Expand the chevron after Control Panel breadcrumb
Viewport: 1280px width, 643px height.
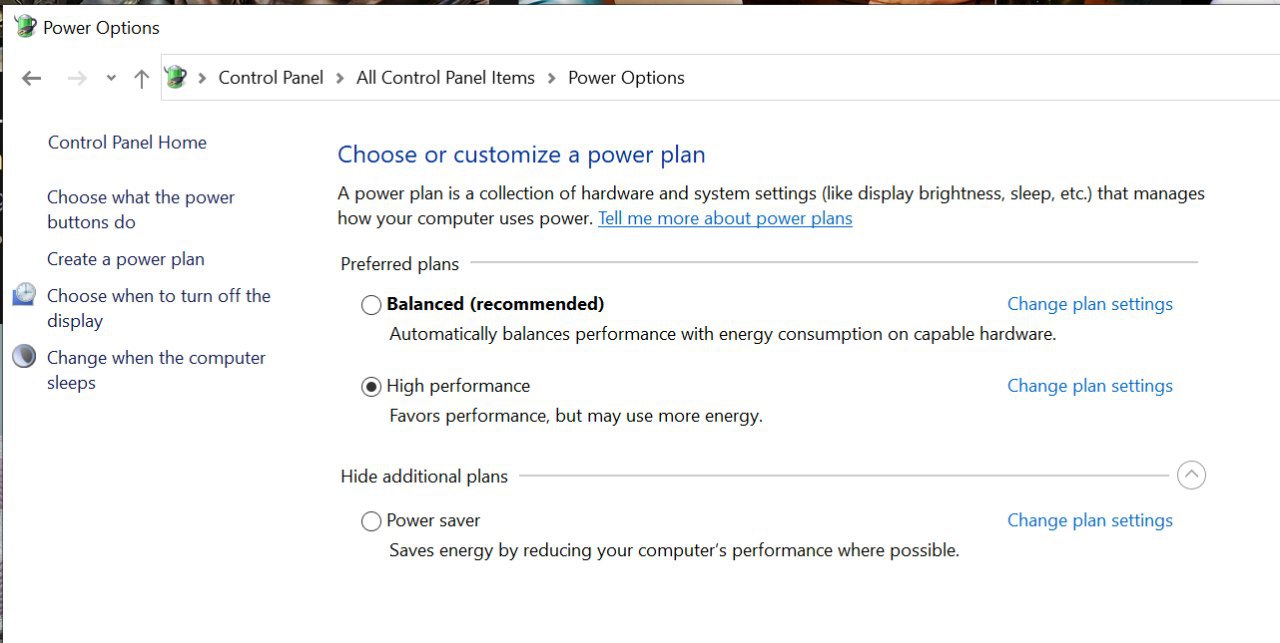(x=340, y=78)
